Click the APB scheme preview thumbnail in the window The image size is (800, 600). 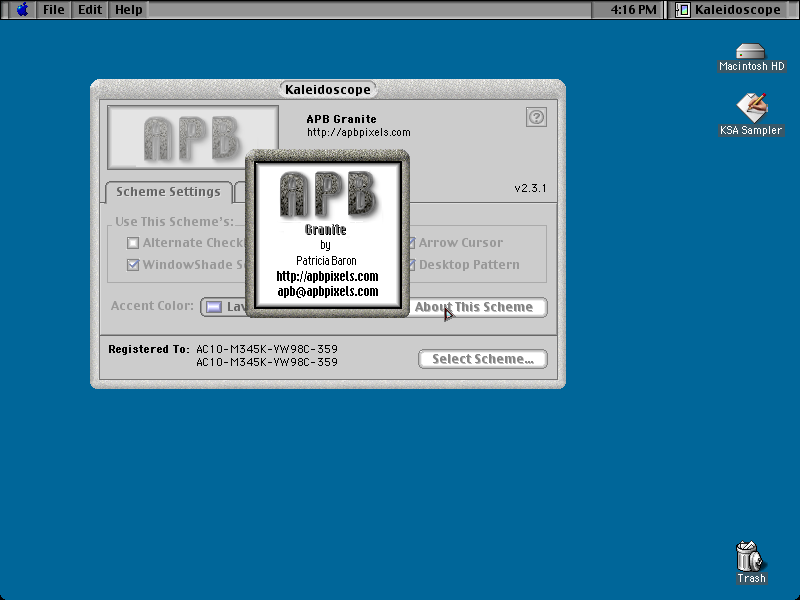click(193, 138)
